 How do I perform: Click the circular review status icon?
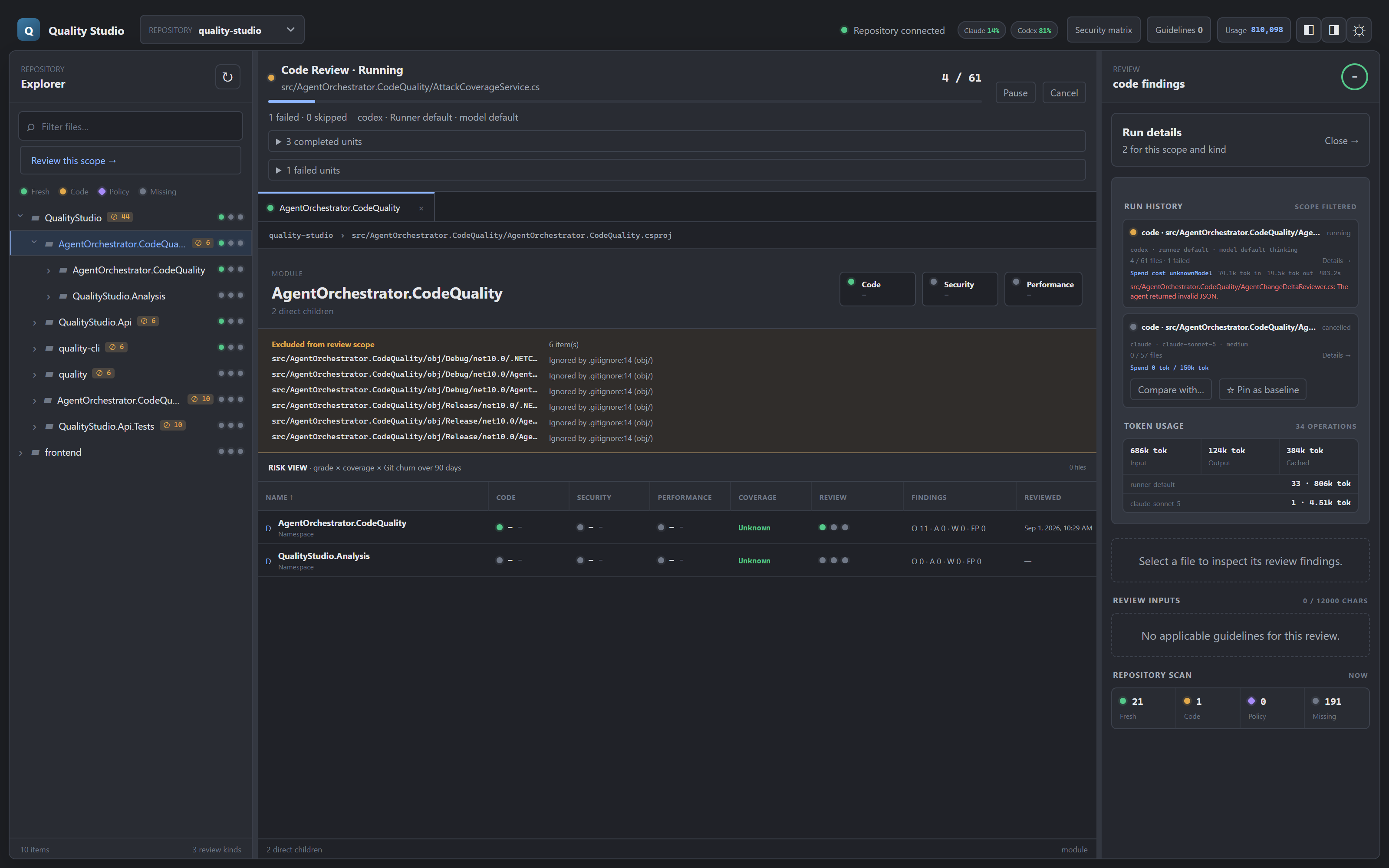(x=1355, y=77)
